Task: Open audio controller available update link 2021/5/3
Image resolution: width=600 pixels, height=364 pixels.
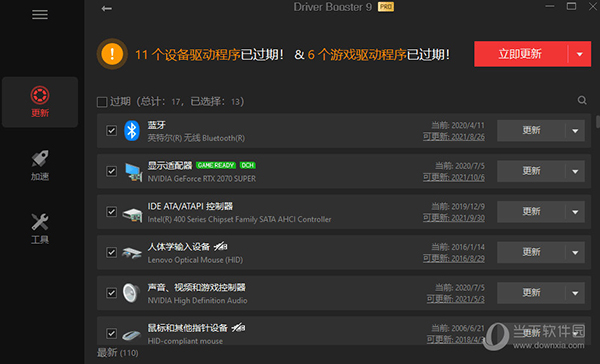Action: point(456,299)
